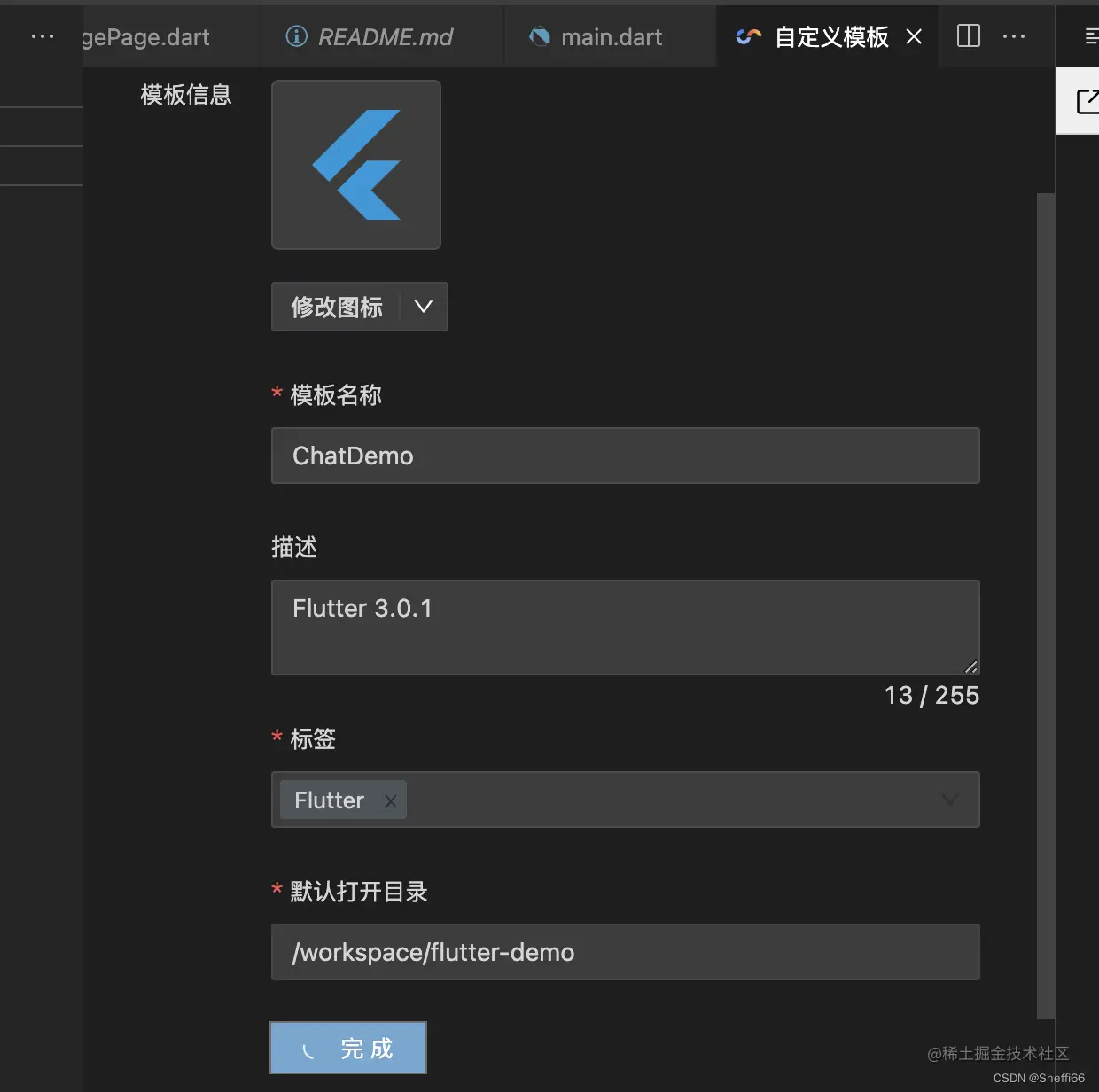
Task: Click the tab overflow ellipsis on the left
Action: coord(43,36)
